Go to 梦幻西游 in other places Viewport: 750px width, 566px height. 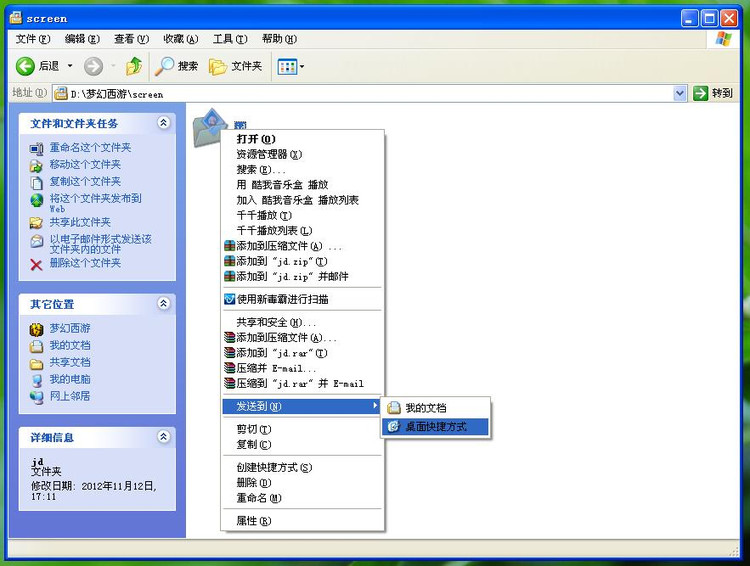pos(70,328)
